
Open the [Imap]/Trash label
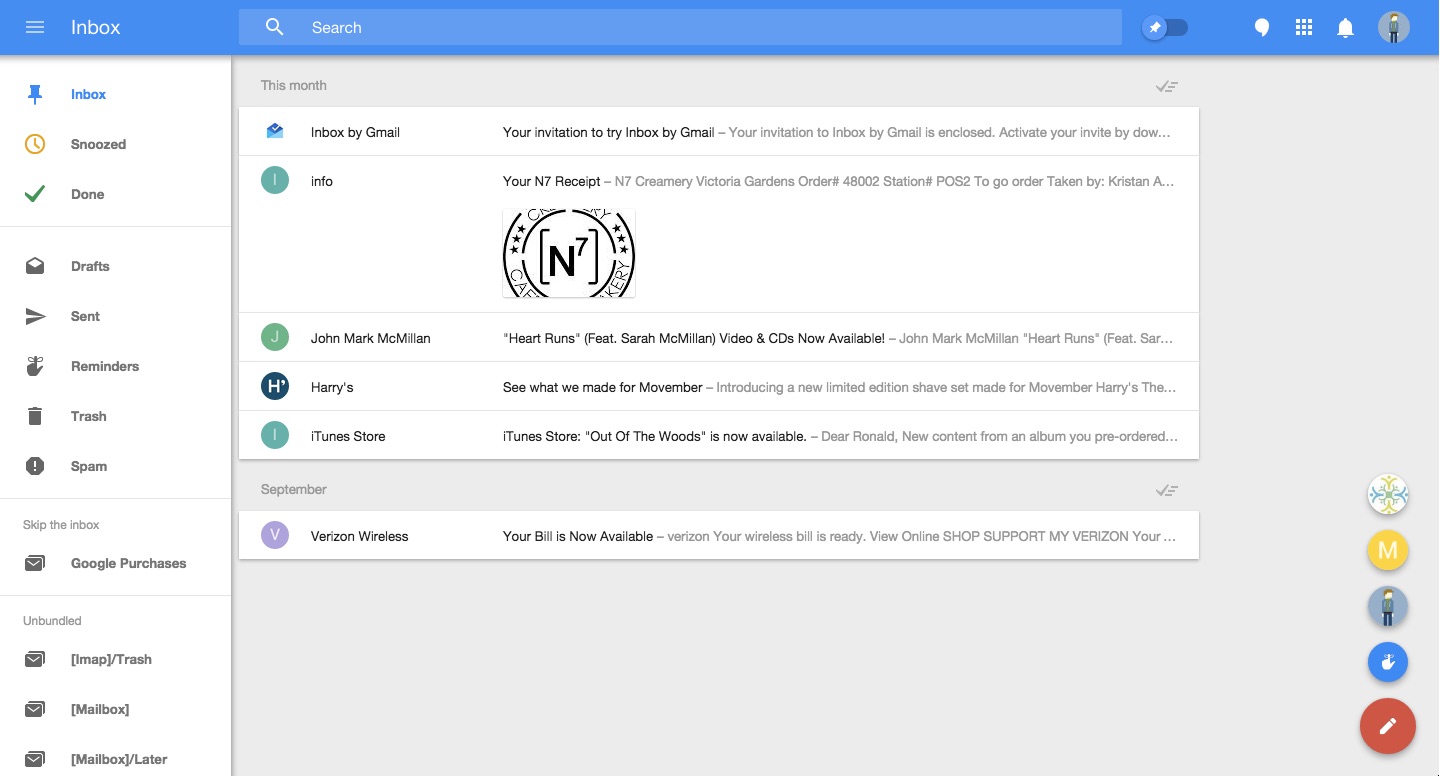(111, 659)
